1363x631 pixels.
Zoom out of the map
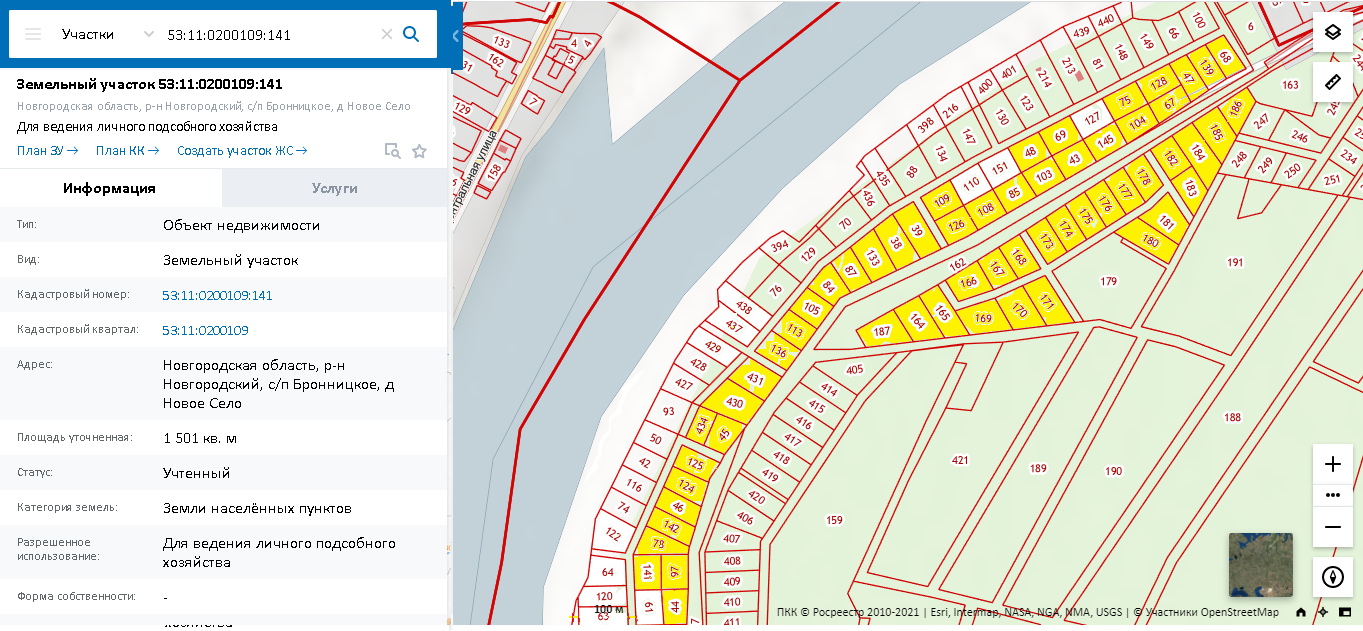(x=1332, y=527)
